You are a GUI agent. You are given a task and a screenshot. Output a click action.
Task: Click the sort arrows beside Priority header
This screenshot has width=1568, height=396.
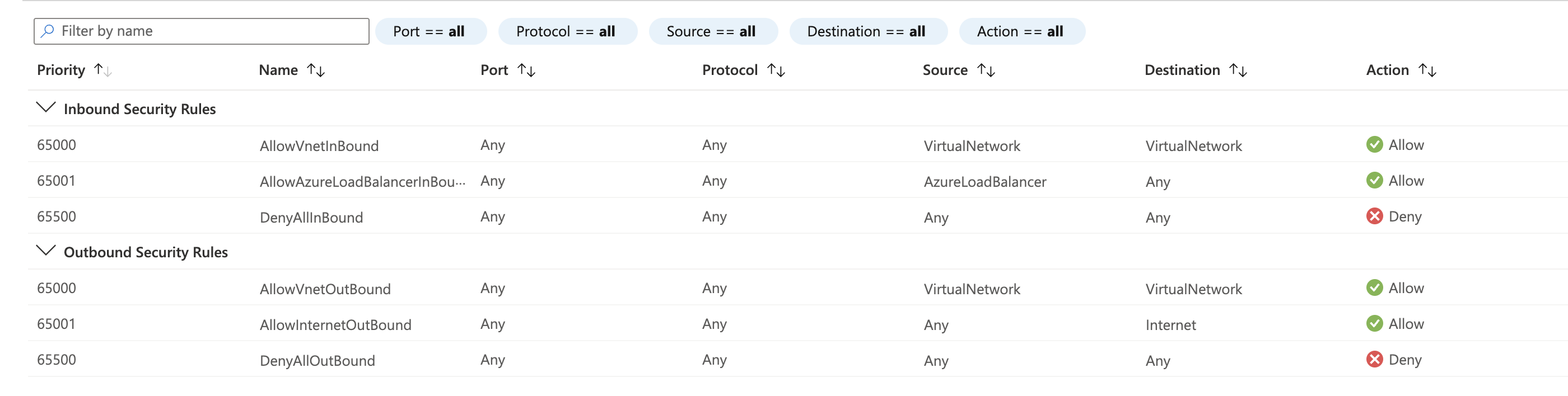tap(104, 70)
